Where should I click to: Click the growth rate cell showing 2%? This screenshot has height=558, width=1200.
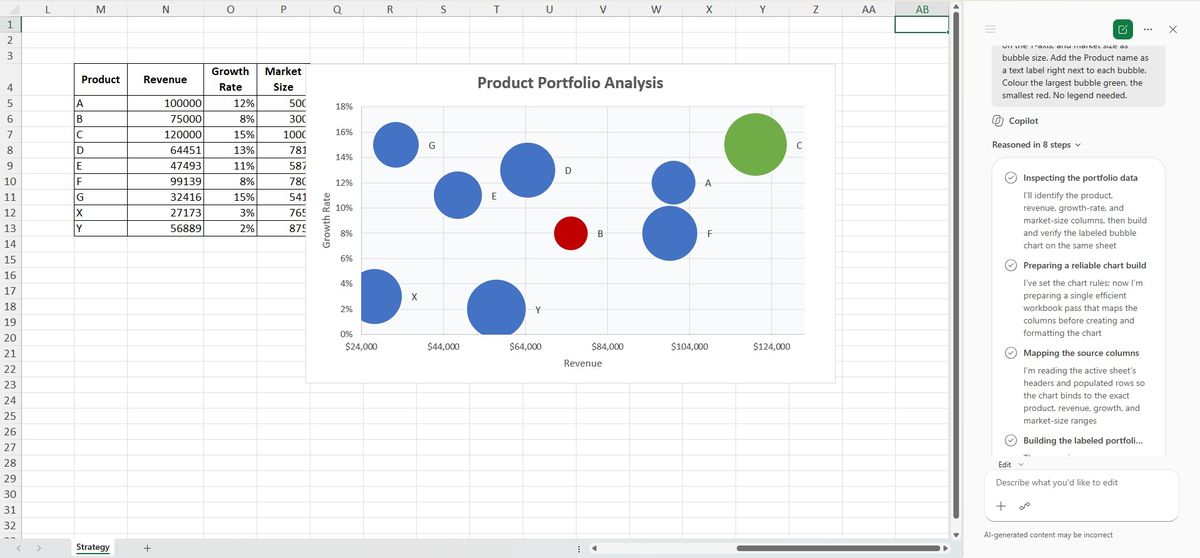(x=230, y=229)
